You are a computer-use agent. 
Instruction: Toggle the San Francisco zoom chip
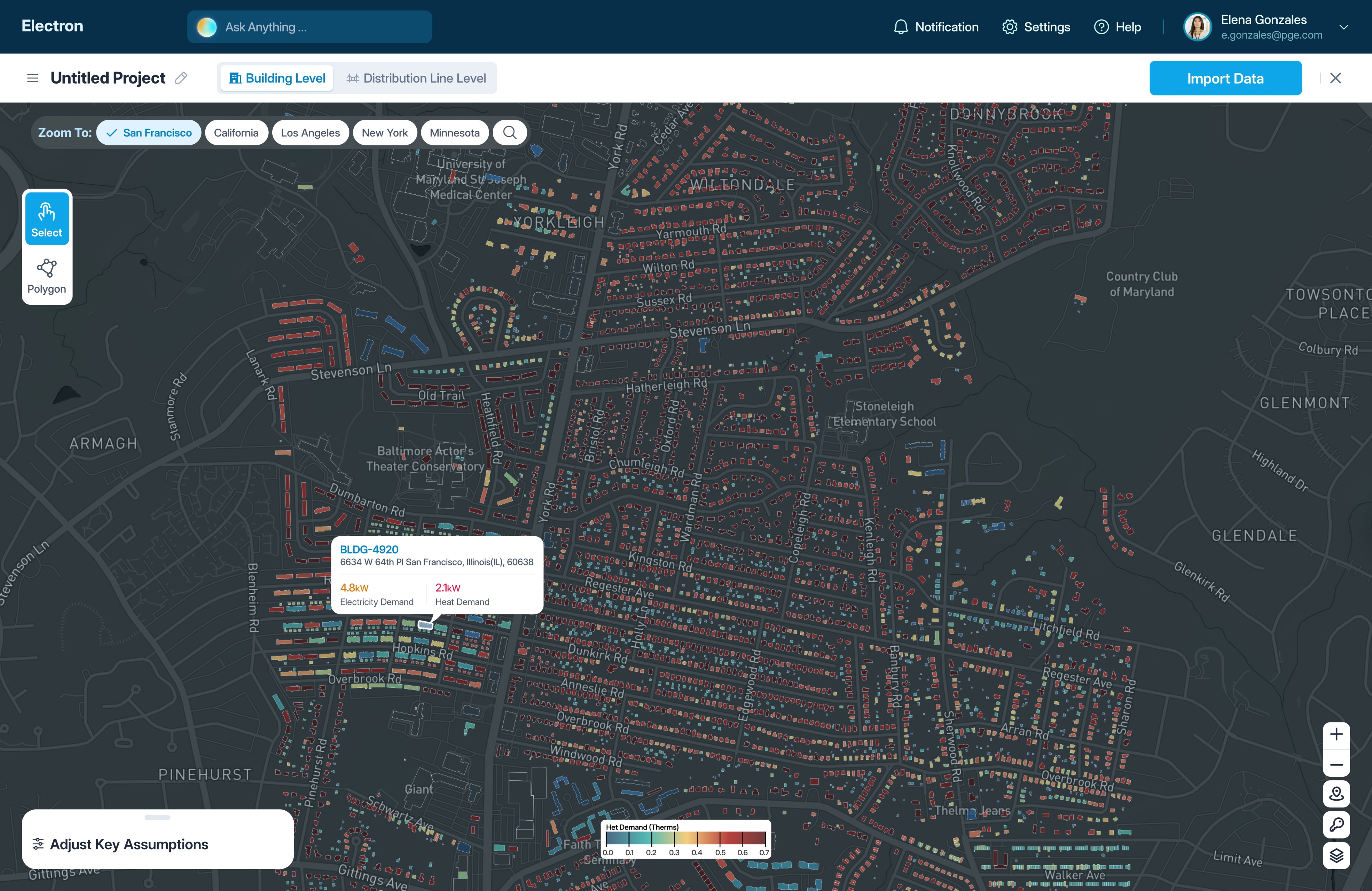[149, 133]
